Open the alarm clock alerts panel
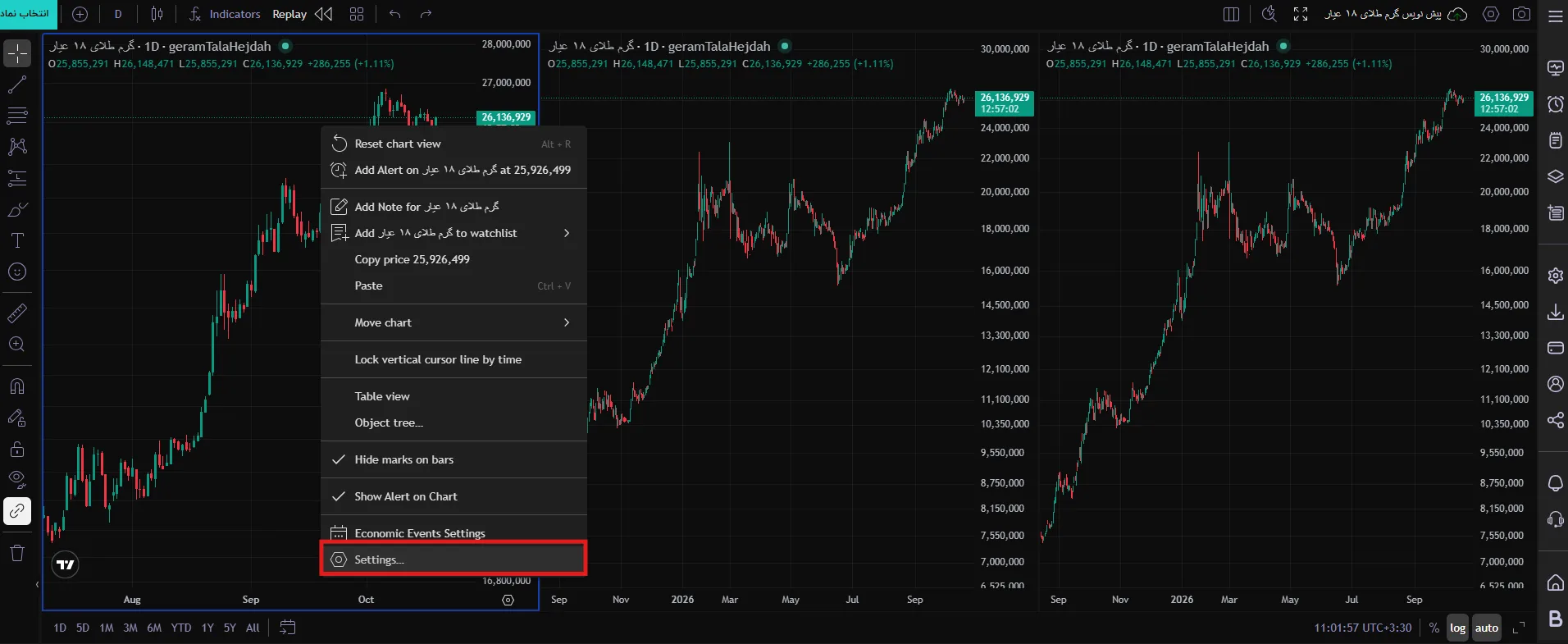Screen dimensions: 1568x644 point(1555,104)
